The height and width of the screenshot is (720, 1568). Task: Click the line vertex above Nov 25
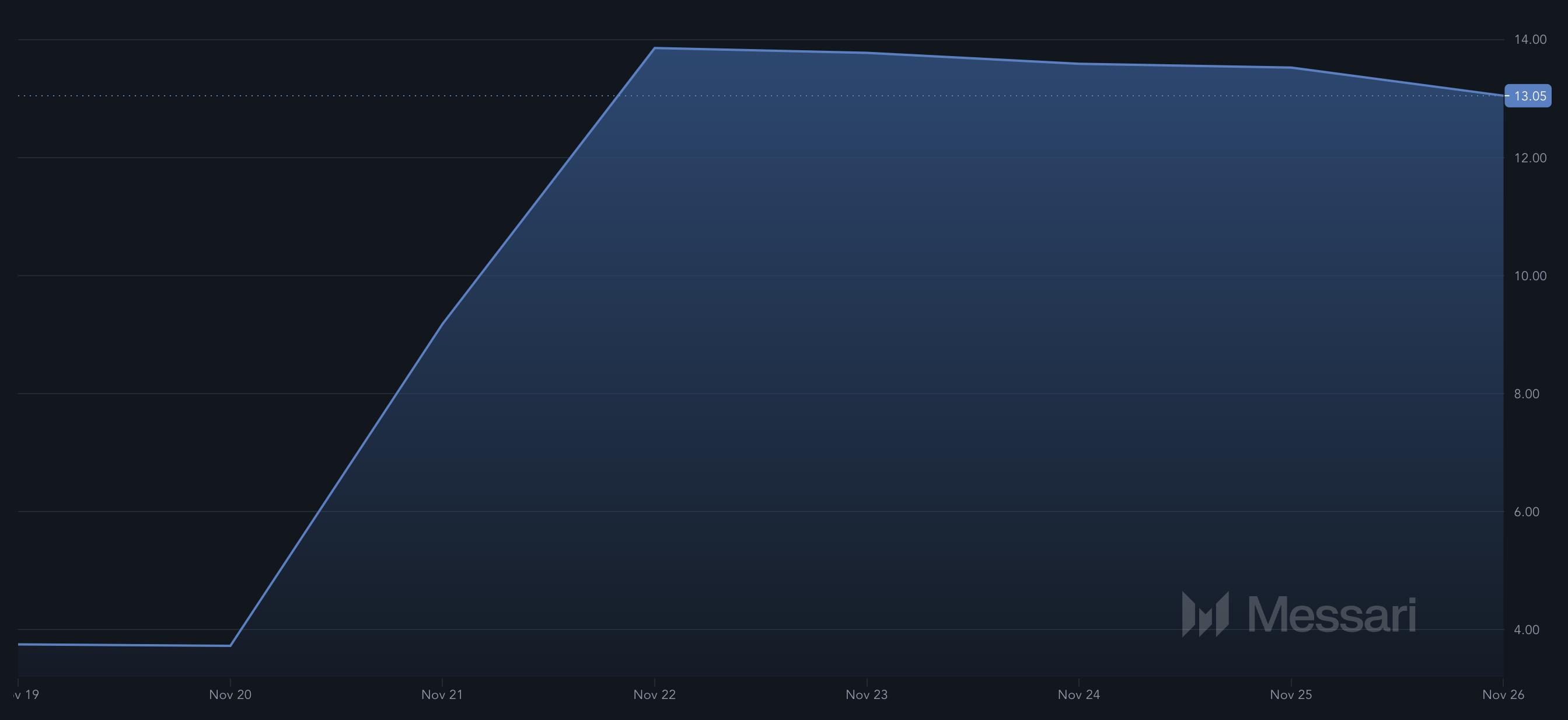1291,68
